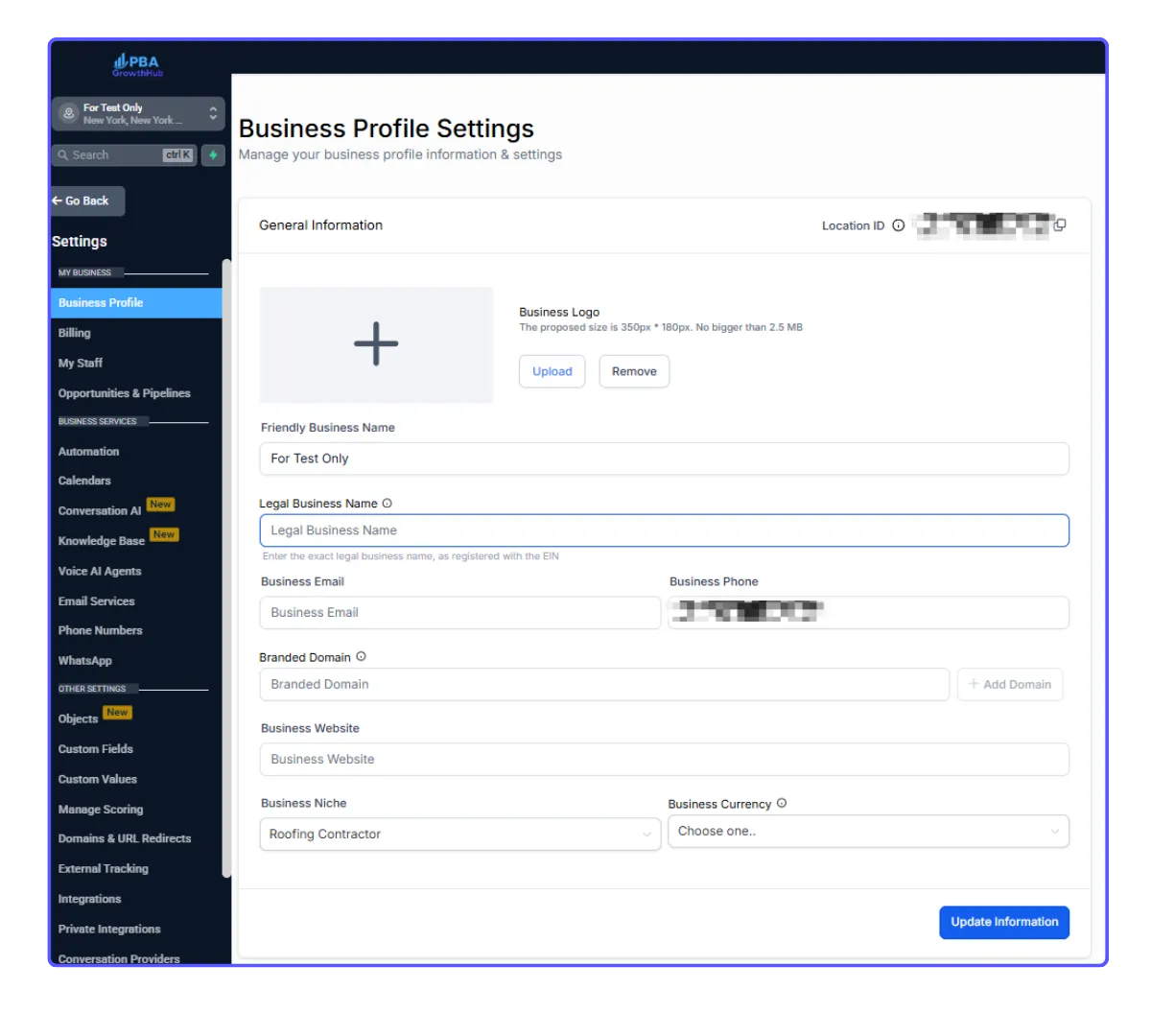Open the Business Currency dropdown
Image resolution: width=1151 pixels, height=1036 pixels.
click(868, 832)
